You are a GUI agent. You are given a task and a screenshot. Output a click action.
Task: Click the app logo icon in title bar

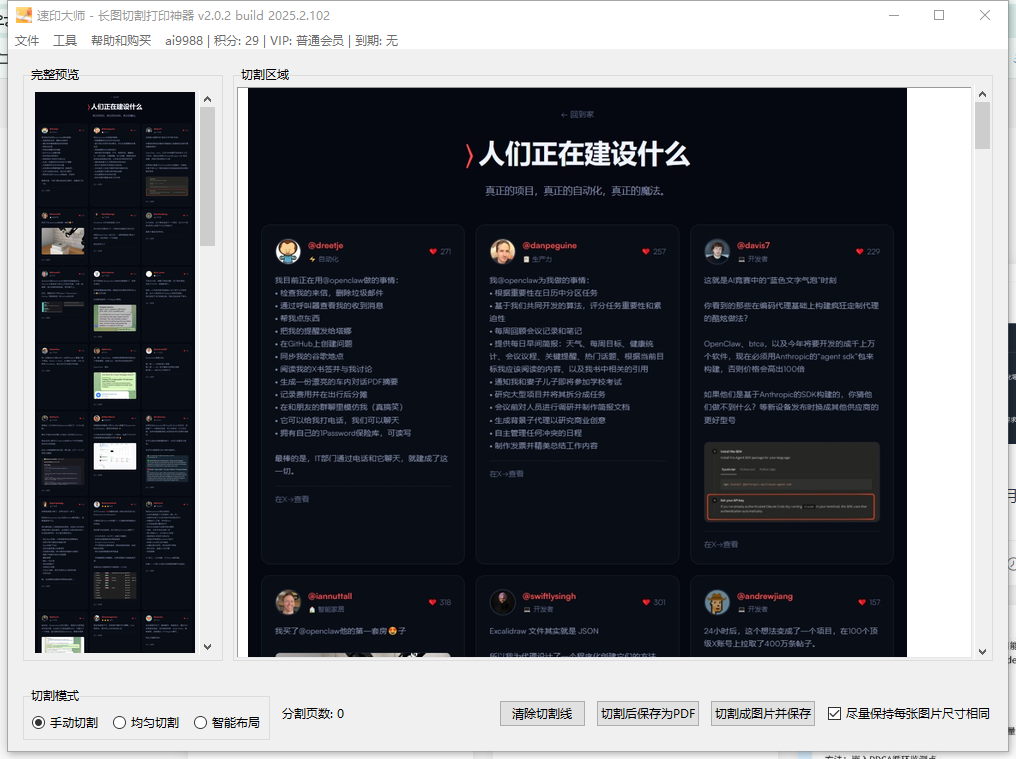[x=24, y=15]
